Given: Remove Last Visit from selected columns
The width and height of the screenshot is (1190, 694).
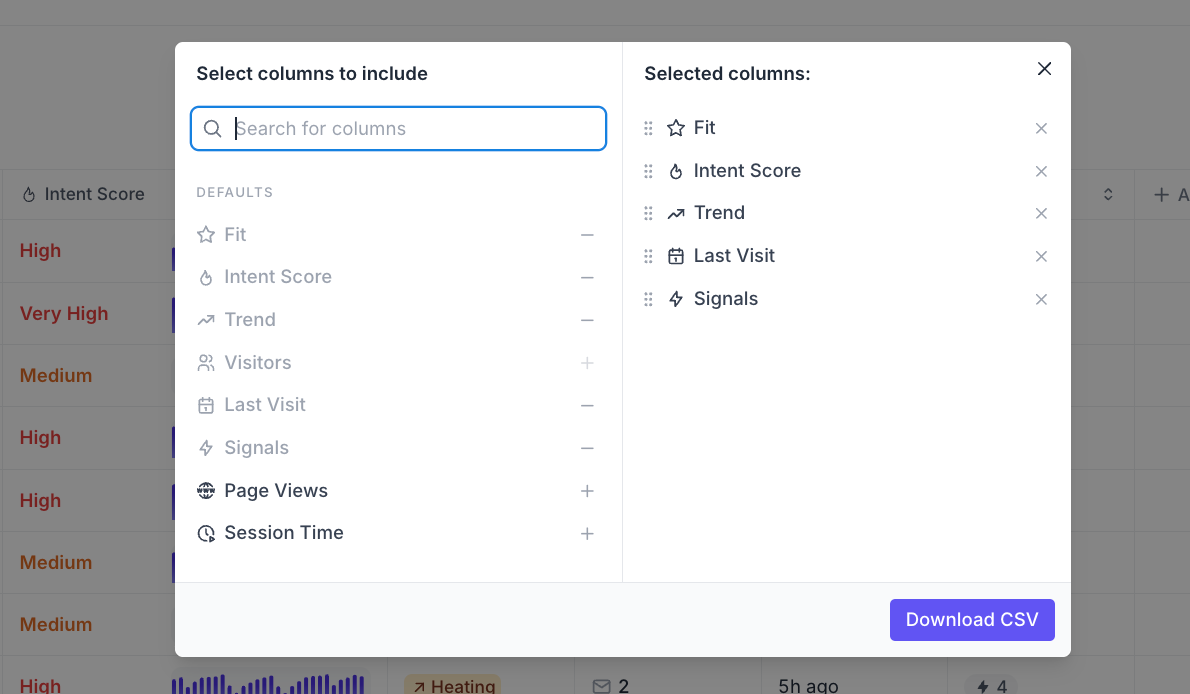Looking at the screenshot, I should 1041,256.
